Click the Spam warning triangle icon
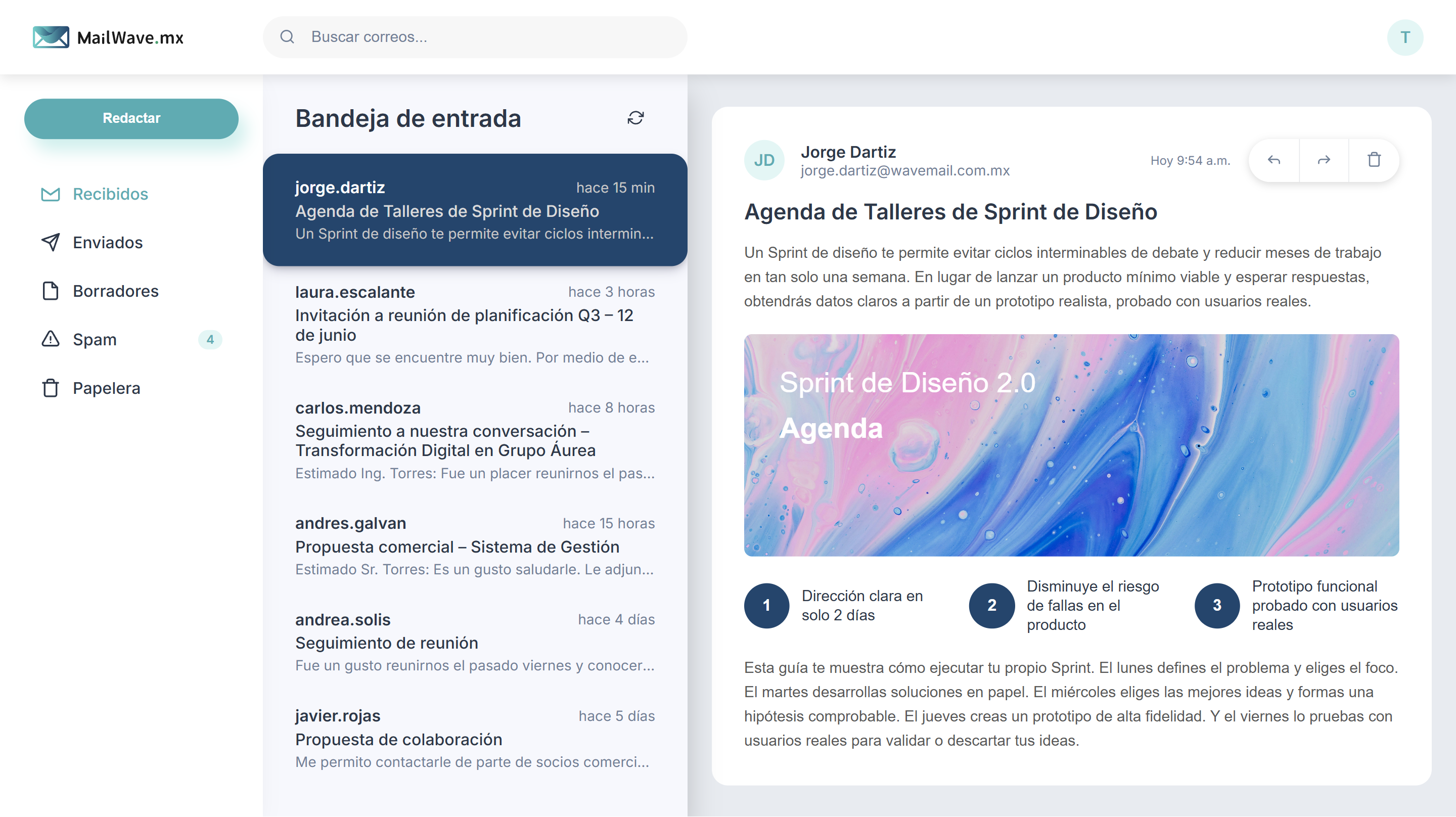The width and height of the screenshot is (1456, 817). pos(51,339)
